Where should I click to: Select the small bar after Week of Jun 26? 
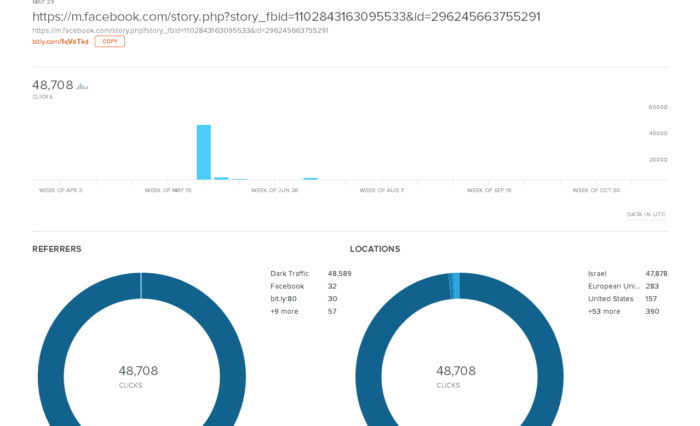click(310, 179)
